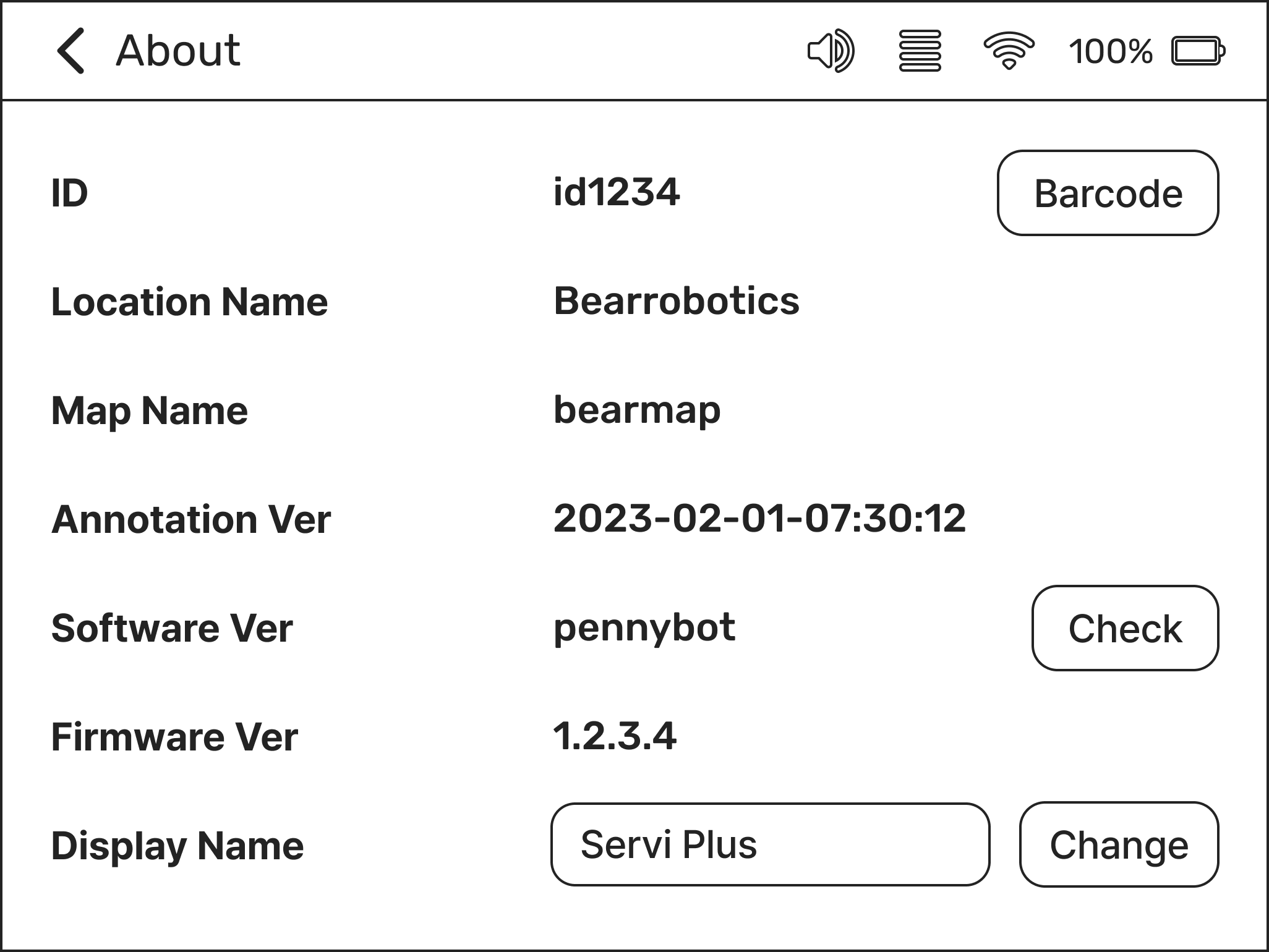Screen dimensions: 1269x952
Task: Check for software updates
Action: (x=1124, y=628)
